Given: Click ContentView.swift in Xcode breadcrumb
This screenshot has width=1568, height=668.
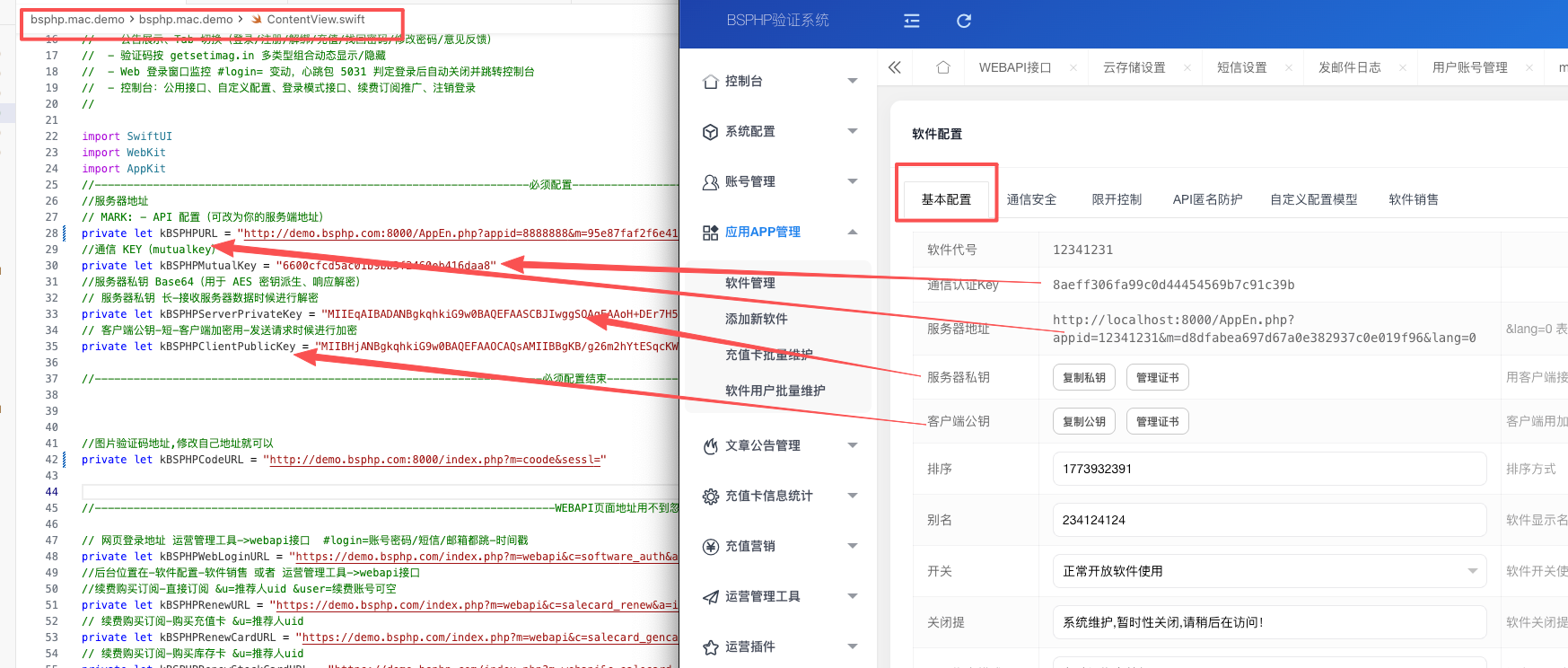Looking at the screenshot, I should pyautogui.click(x=315, y=20).
